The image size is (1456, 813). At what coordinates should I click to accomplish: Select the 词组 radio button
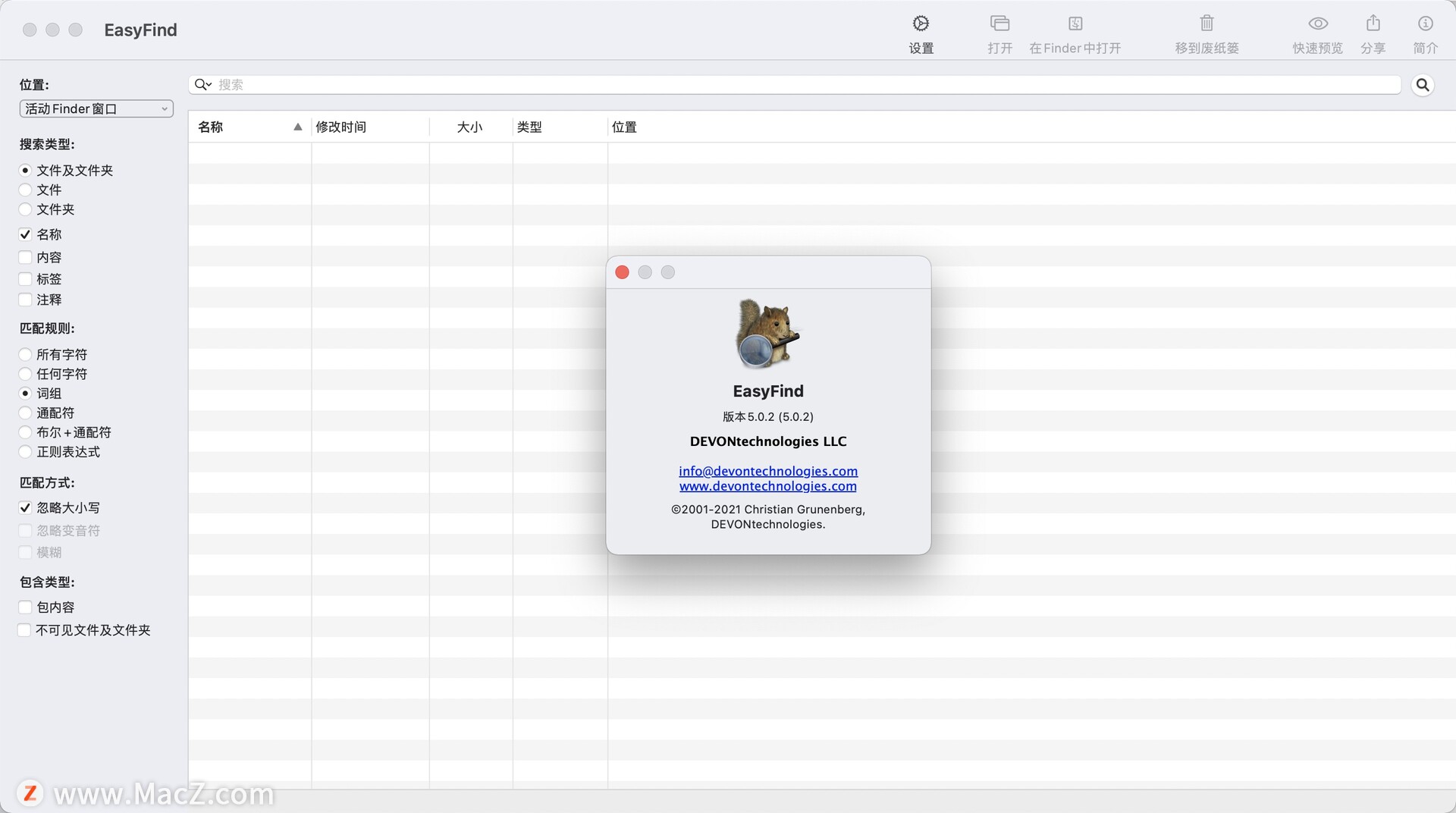(x=25, y=394)
